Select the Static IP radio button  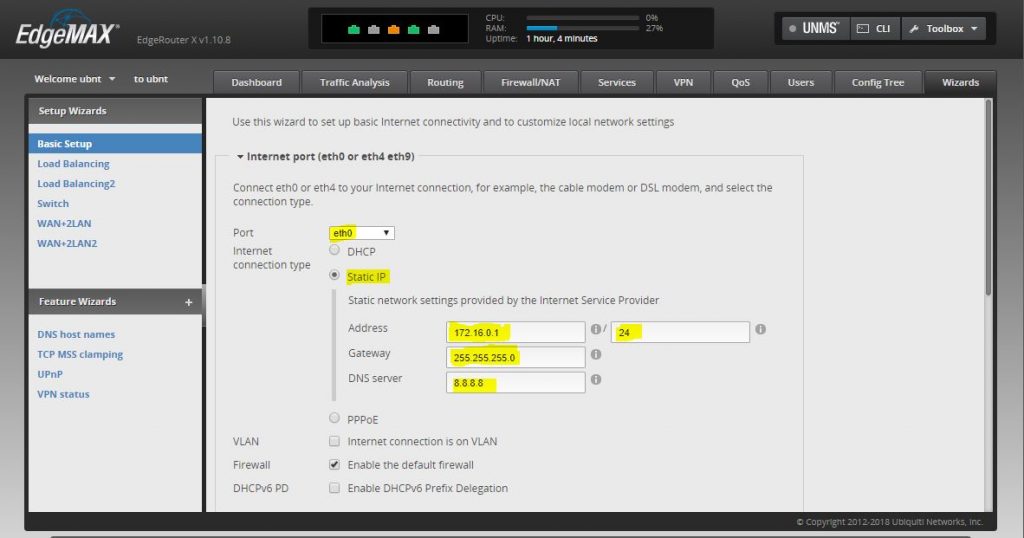334,275
